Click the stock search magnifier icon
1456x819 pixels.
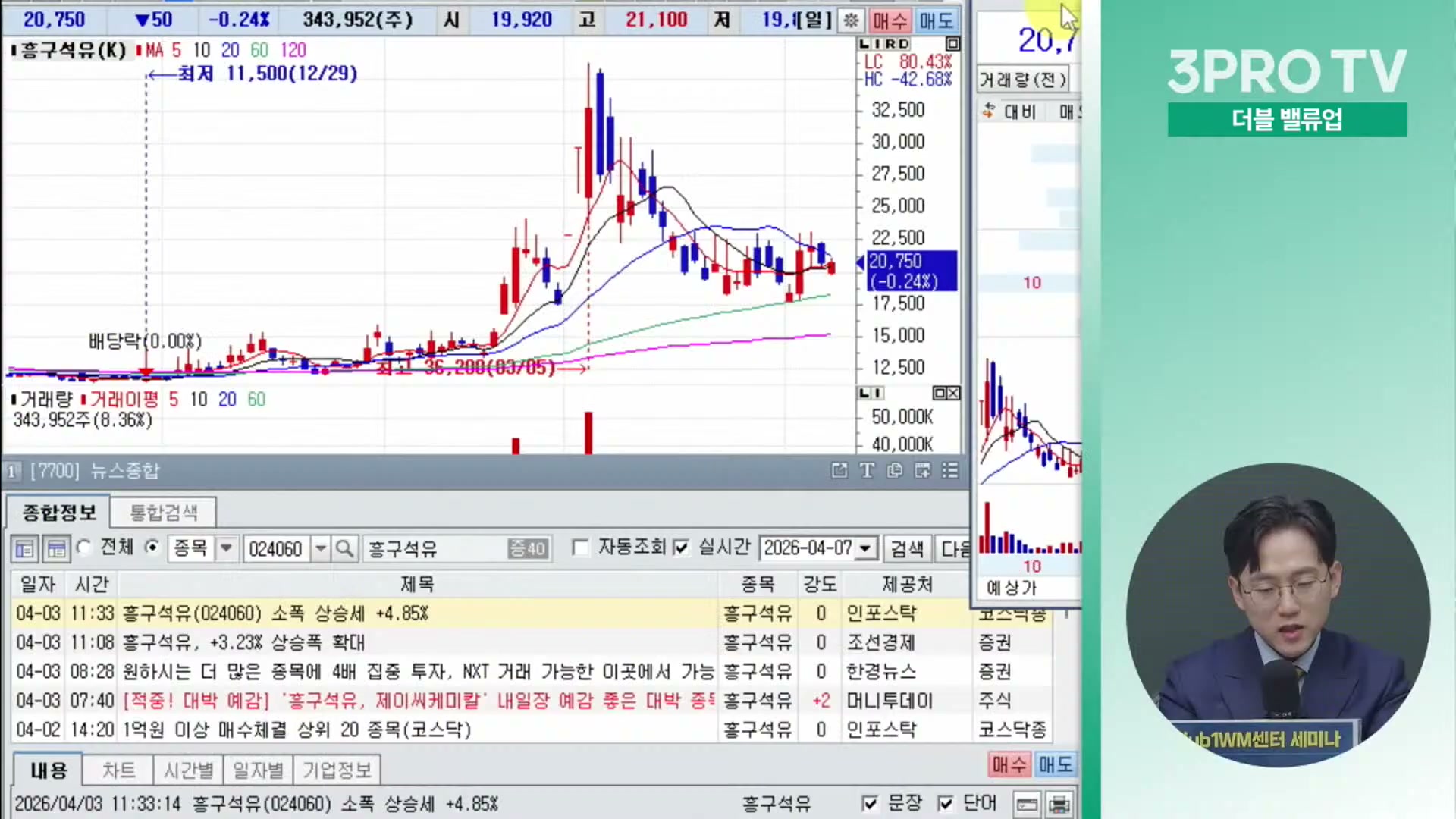click(x=344, y=548)
